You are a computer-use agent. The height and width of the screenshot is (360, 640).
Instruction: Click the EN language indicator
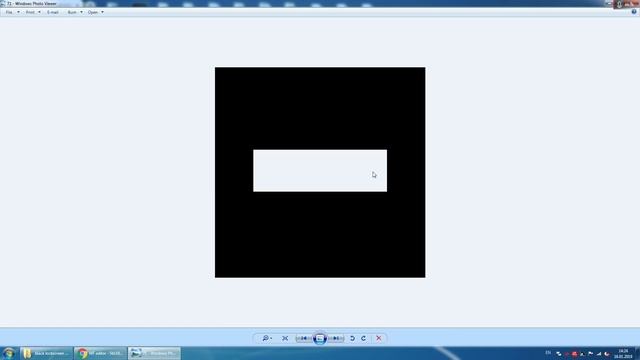click(x=548, y=353)
